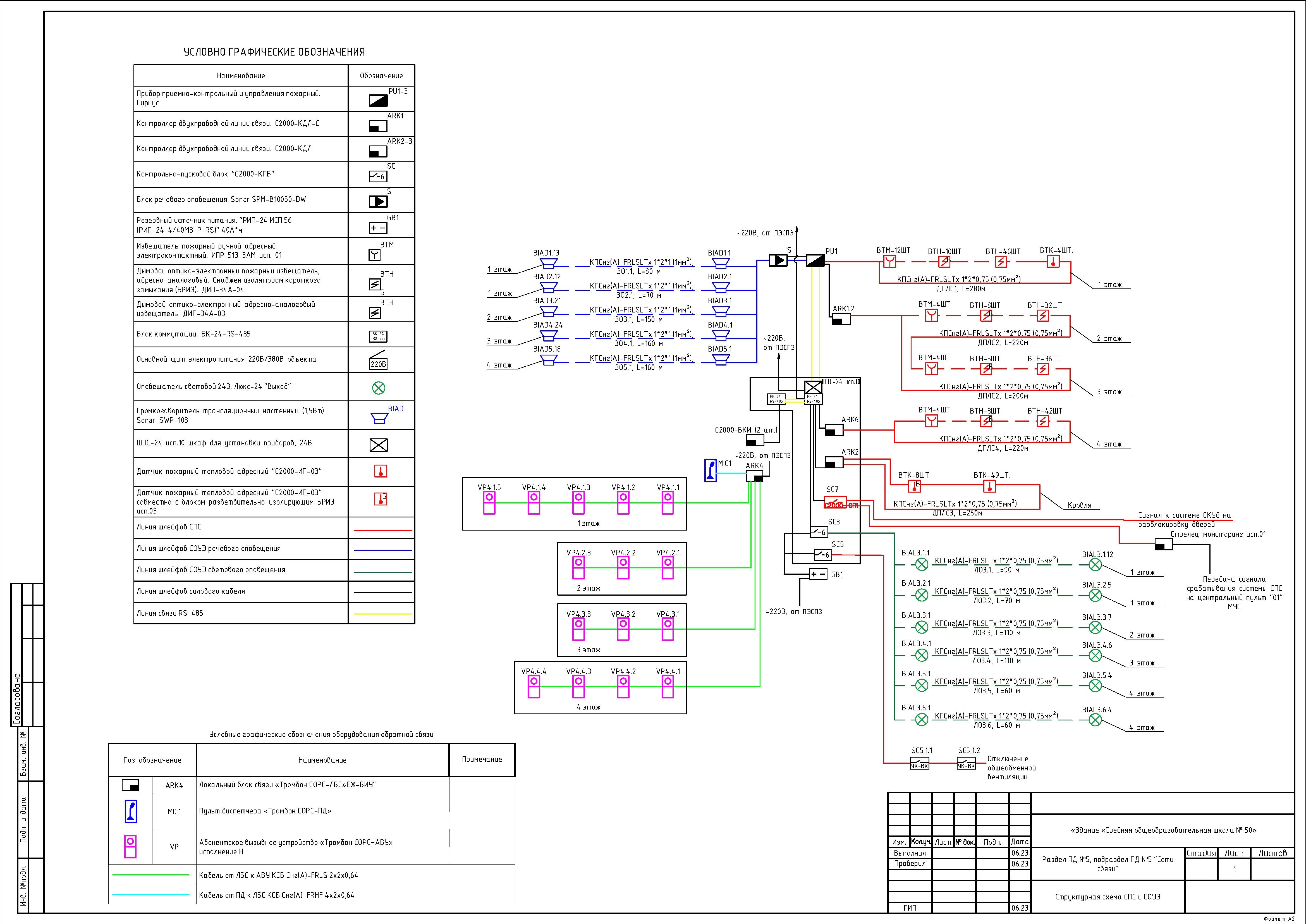
Task: Click the Стрелец-мониторинг исп.01 device symbol
Action: pyautogui.click(x=1164, y=544)
